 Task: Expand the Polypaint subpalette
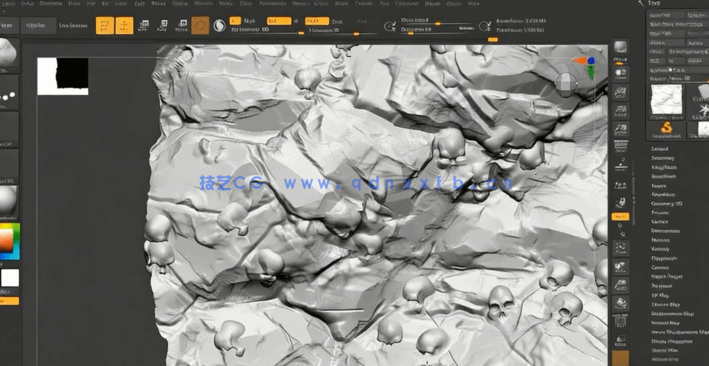click(661, 286)
